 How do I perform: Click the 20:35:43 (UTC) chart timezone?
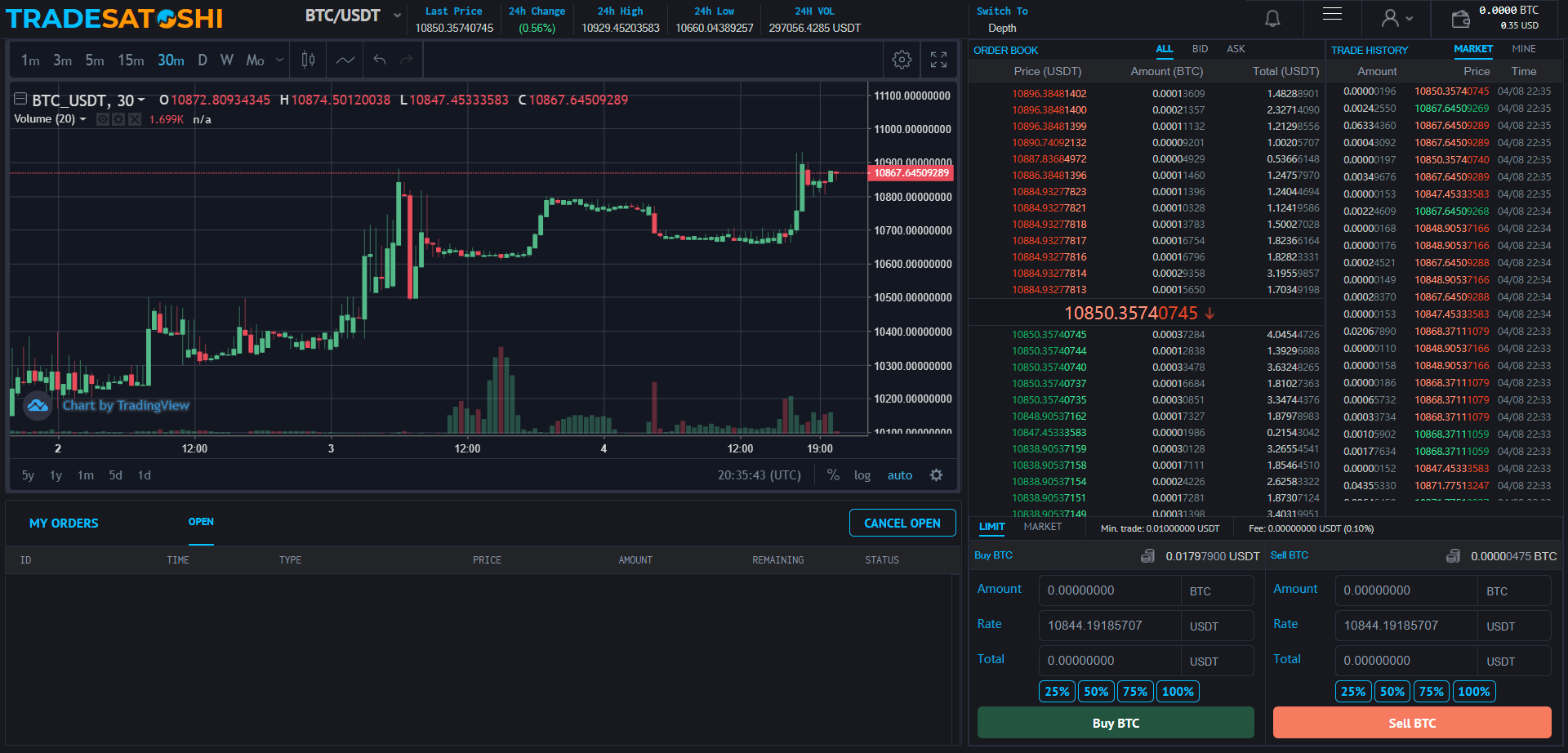(x=759, y=475)
